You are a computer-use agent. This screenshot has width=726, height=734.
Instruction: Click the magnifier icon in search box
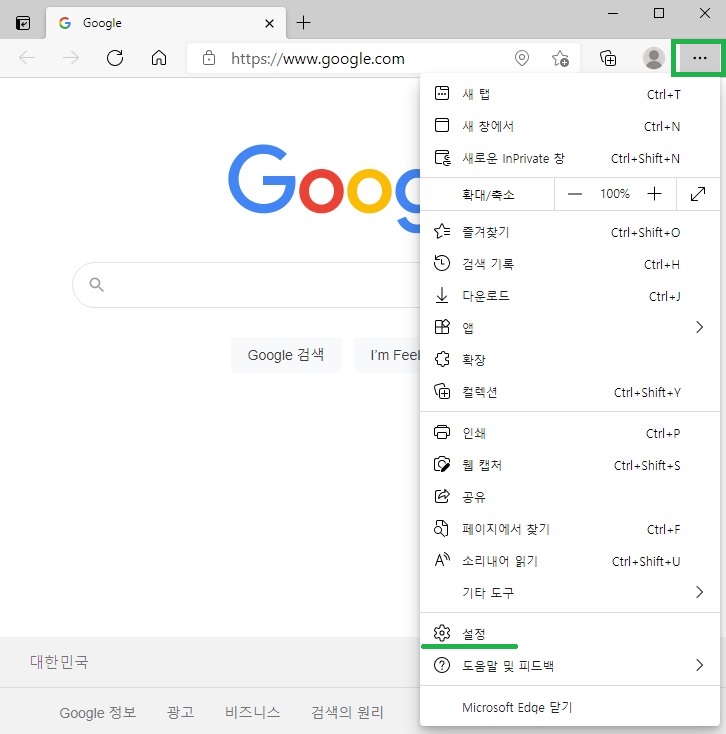(x=96, y=285)
